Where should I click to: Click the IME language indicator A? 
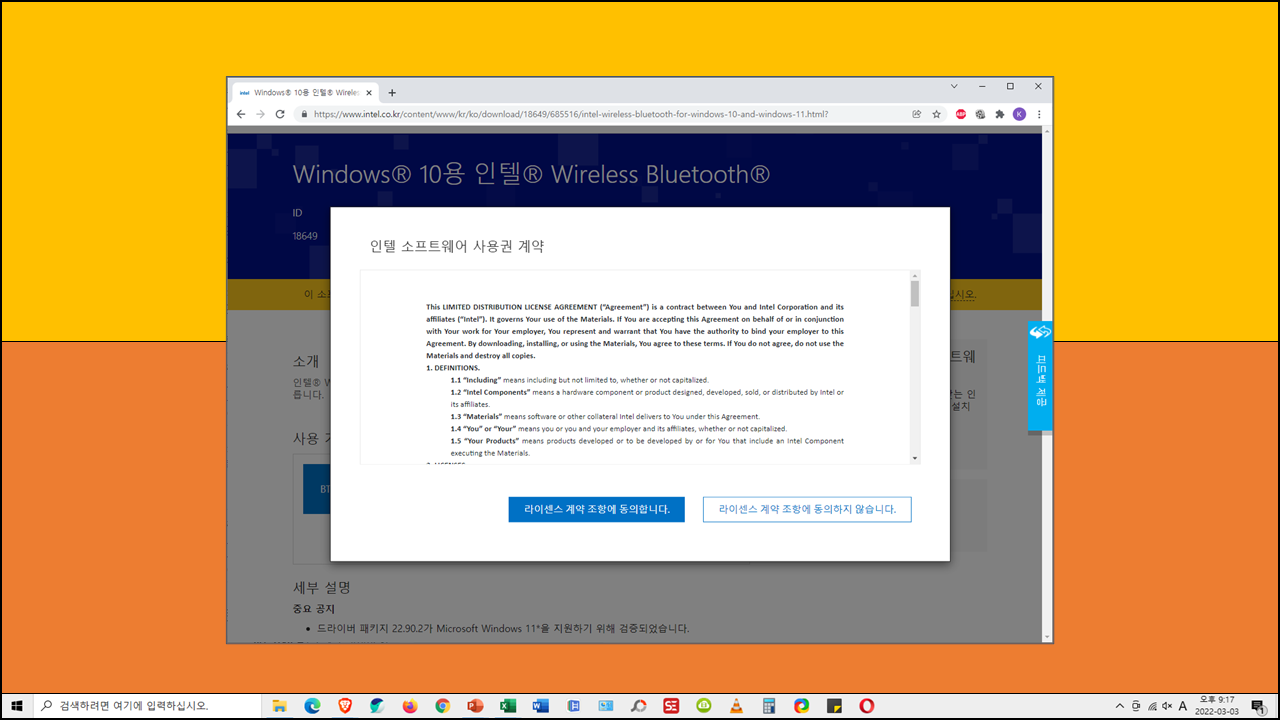pyautogui.click(x=1183, y=706)
